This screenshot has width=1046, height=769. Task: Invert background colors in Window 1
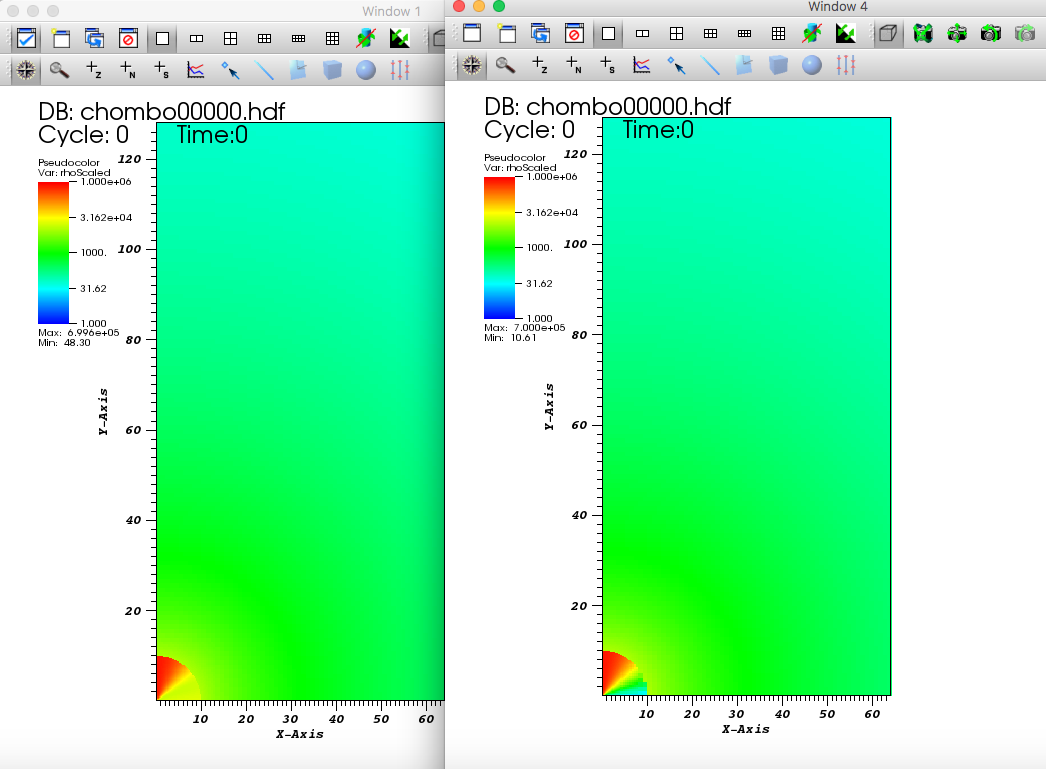[400, 38]
